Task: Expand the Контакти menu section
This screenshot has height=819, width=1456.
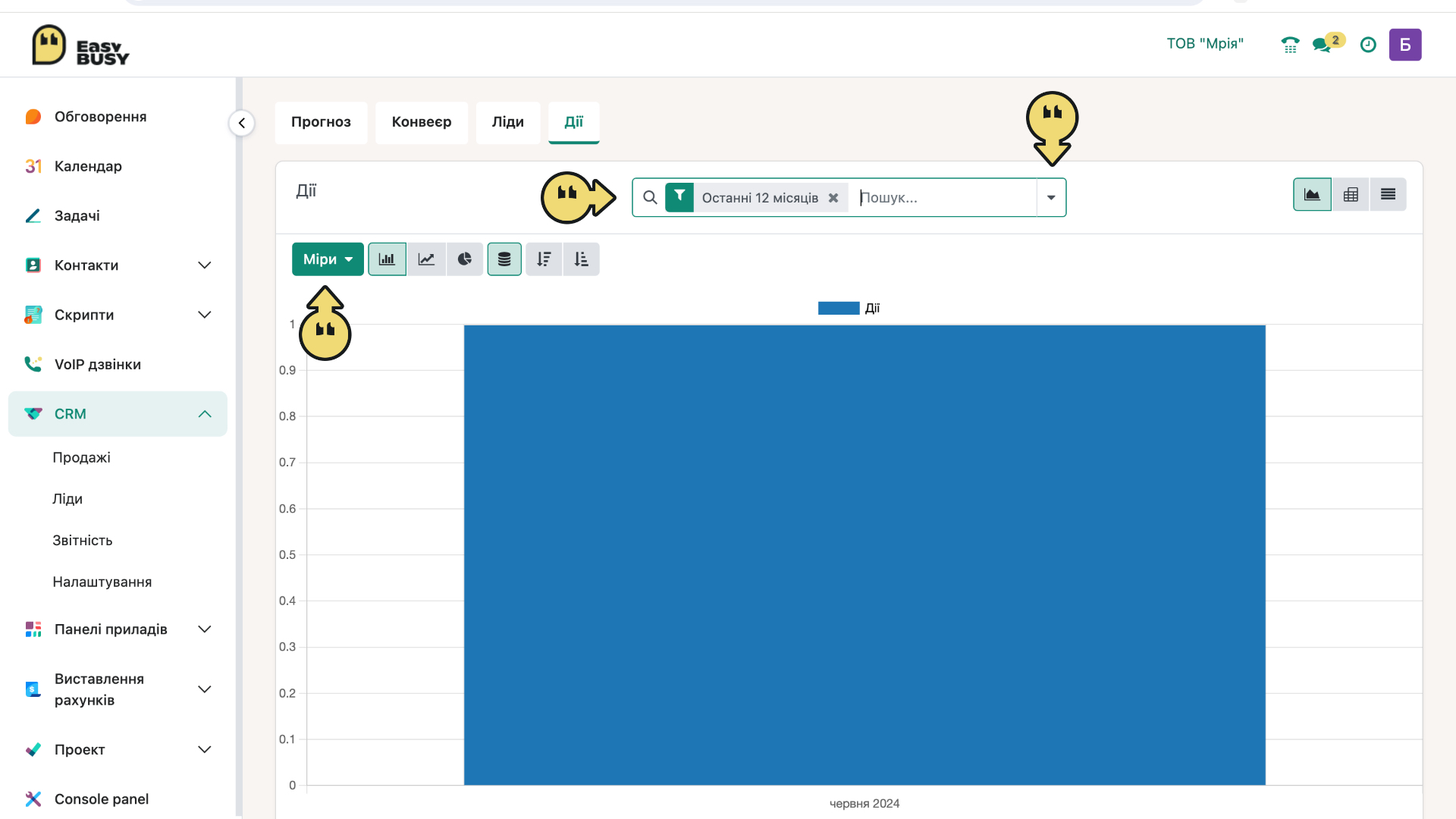Action: click(x=118, y=265)
